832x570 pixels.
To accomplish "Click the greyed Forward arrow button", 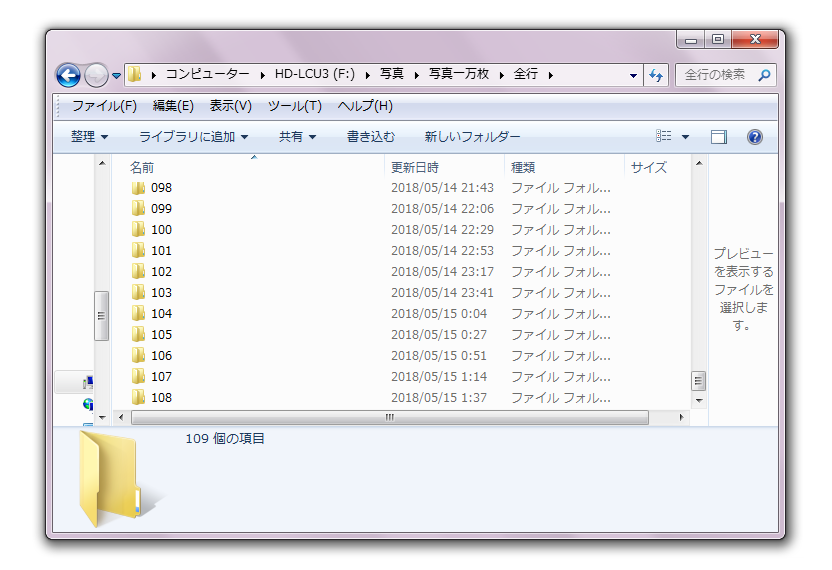I will (96, 75).
